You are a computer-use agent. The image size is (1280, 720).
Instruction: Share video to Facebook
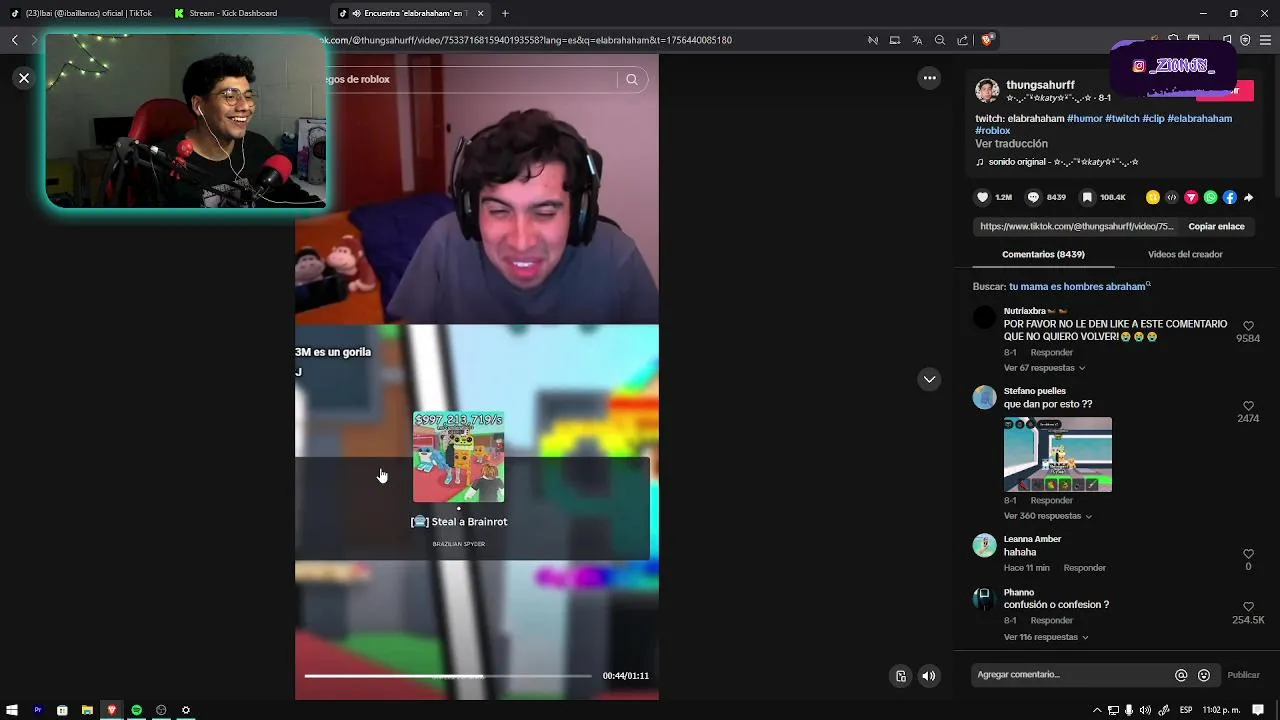click(x=1230, y=197)
